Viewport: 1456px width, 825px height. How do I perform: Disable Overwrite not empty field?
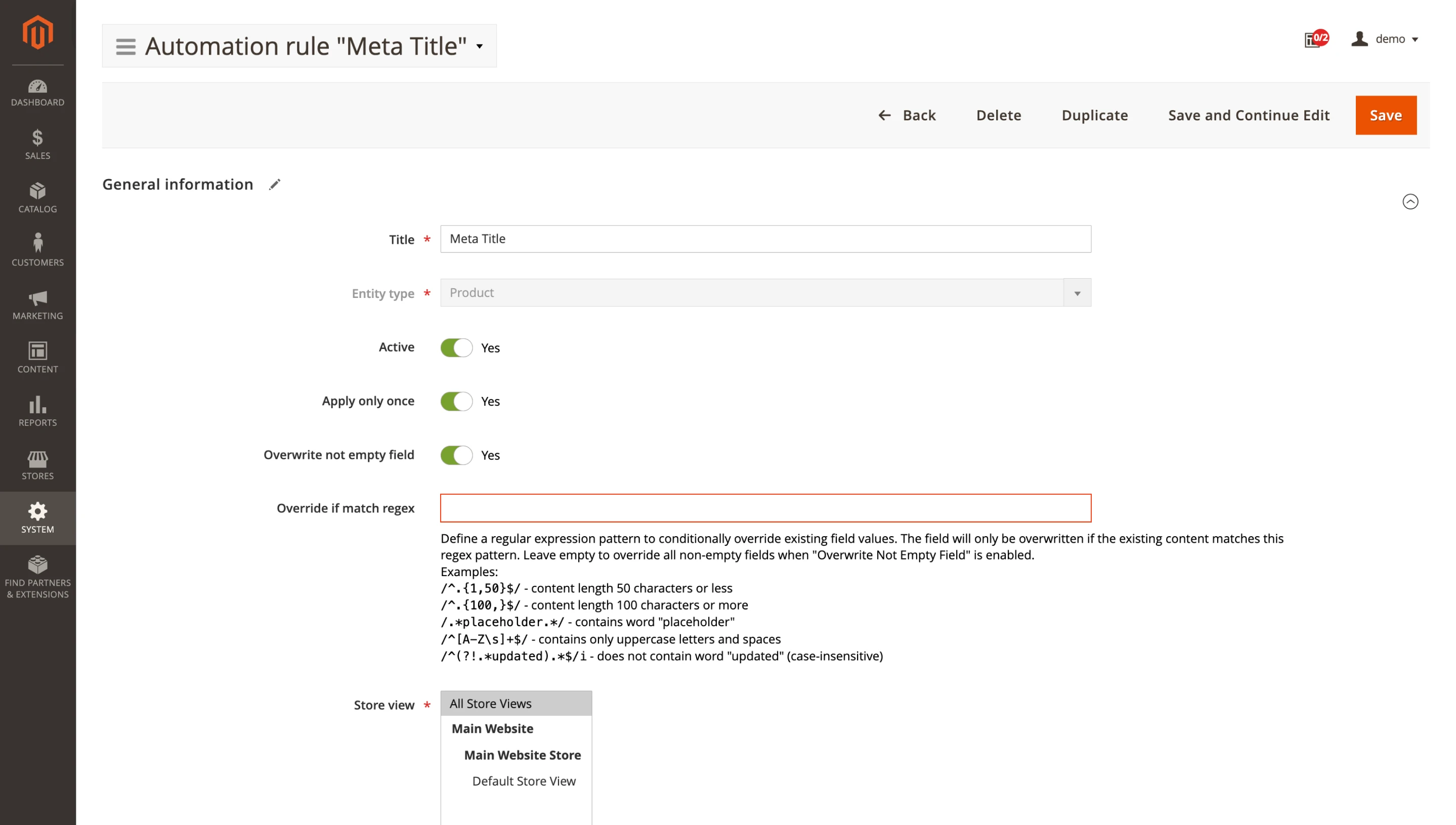click(x=456, y=455)
